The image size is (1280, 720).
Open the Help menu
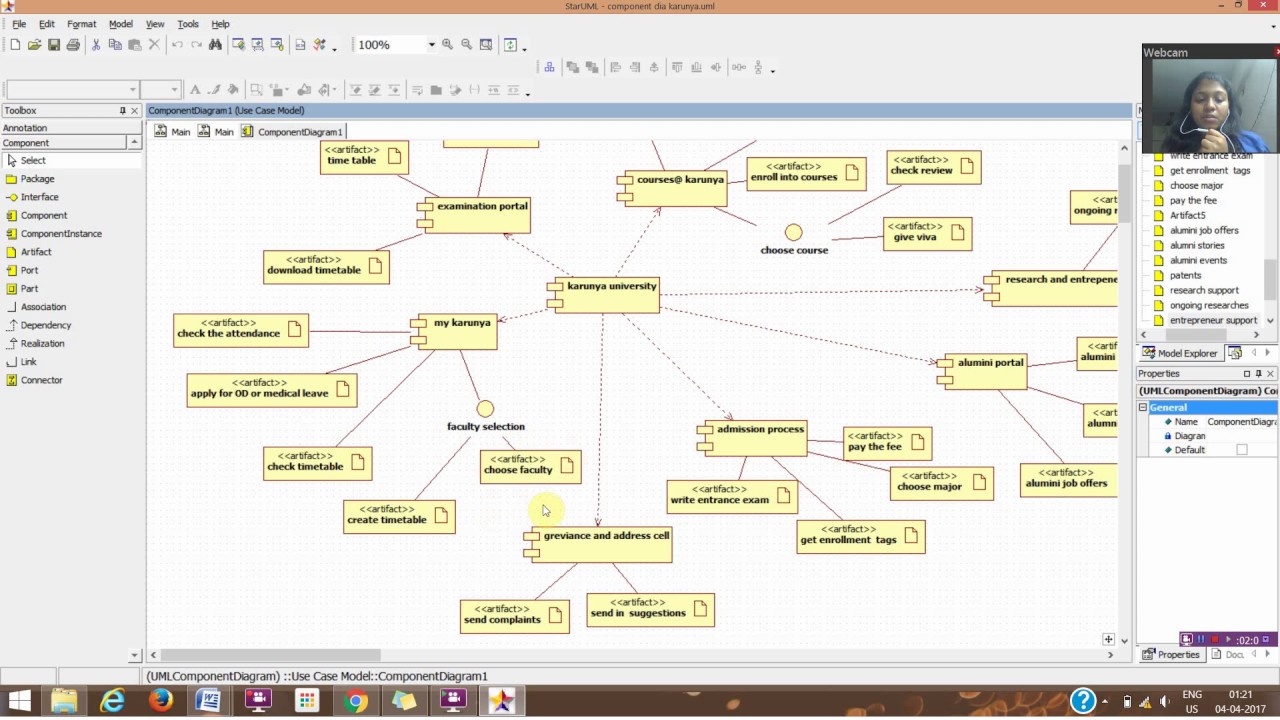(220, 24)
